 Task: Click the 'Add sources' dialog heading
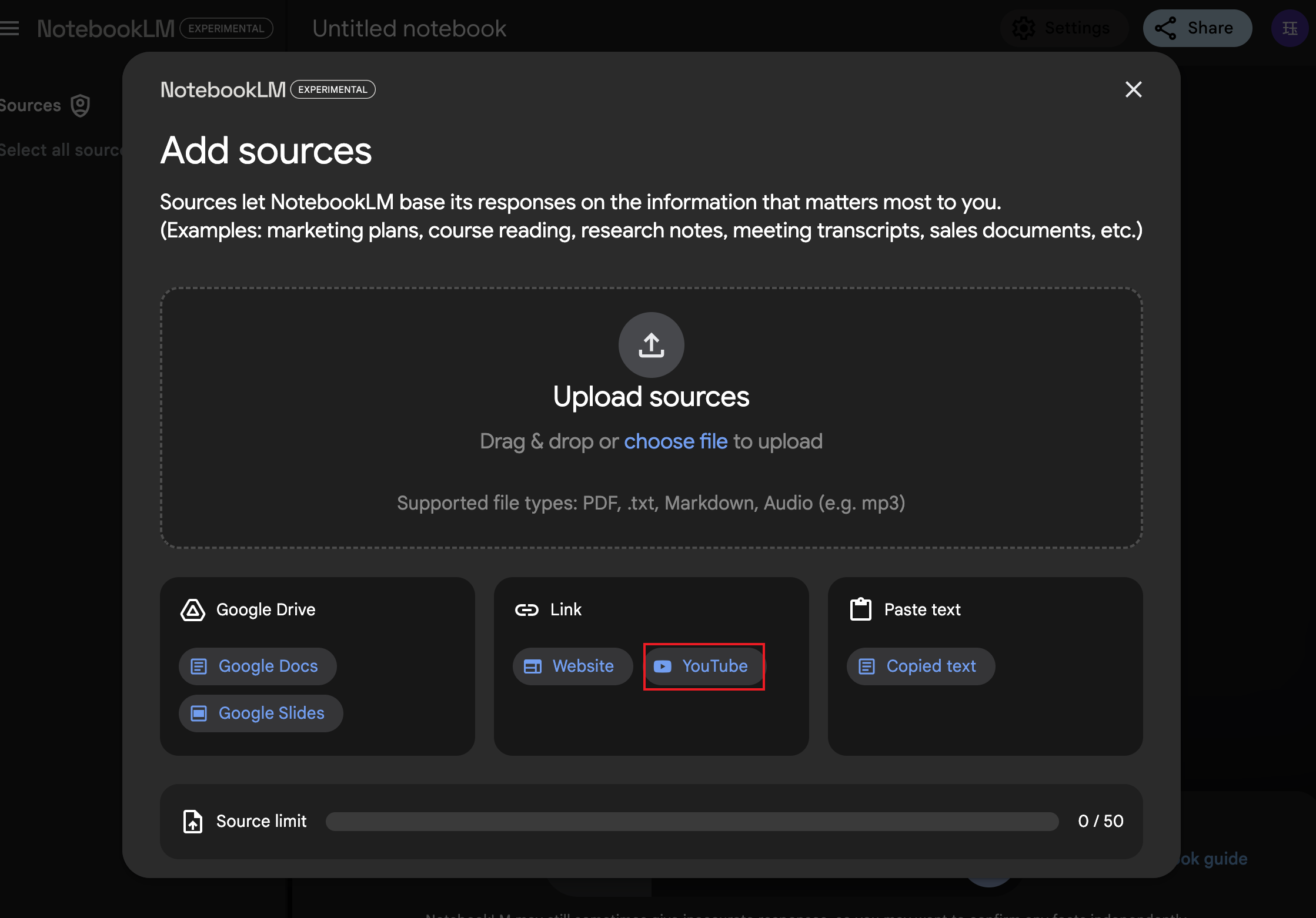coord(266,150)
